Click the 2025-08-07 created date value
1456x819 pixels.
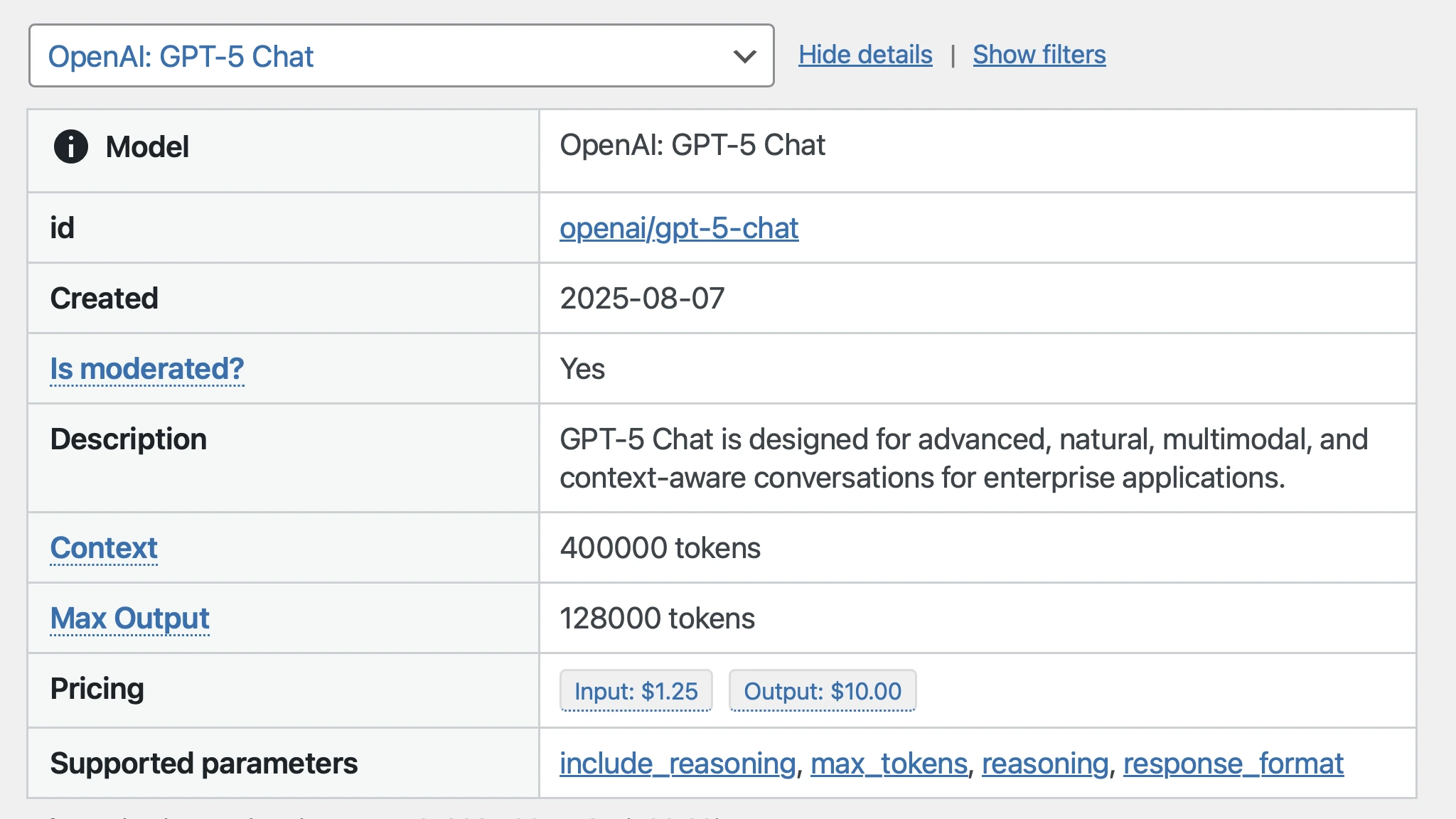(x=642, y=299)
